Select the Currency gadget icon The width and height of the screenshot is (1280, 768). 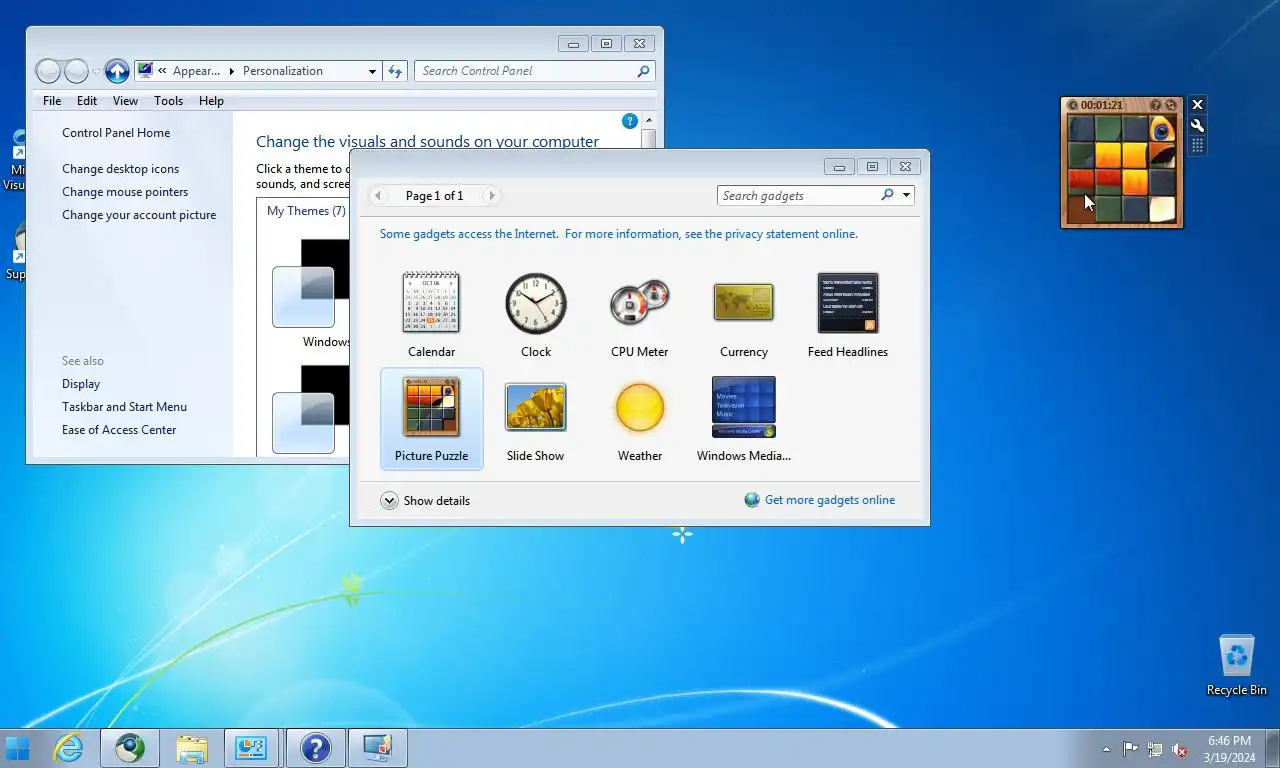(744, 302)
